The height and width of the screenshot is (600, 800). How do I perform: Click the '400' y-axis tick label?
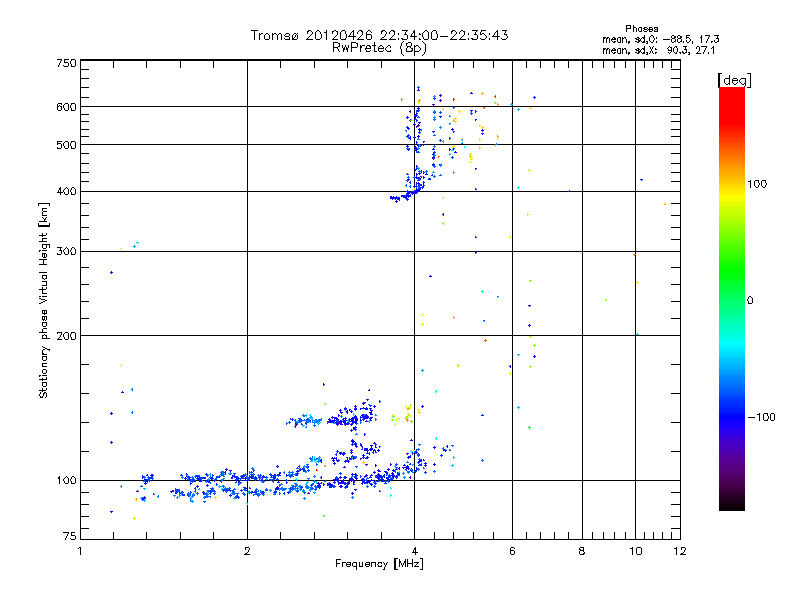click(x=66, y=191)
